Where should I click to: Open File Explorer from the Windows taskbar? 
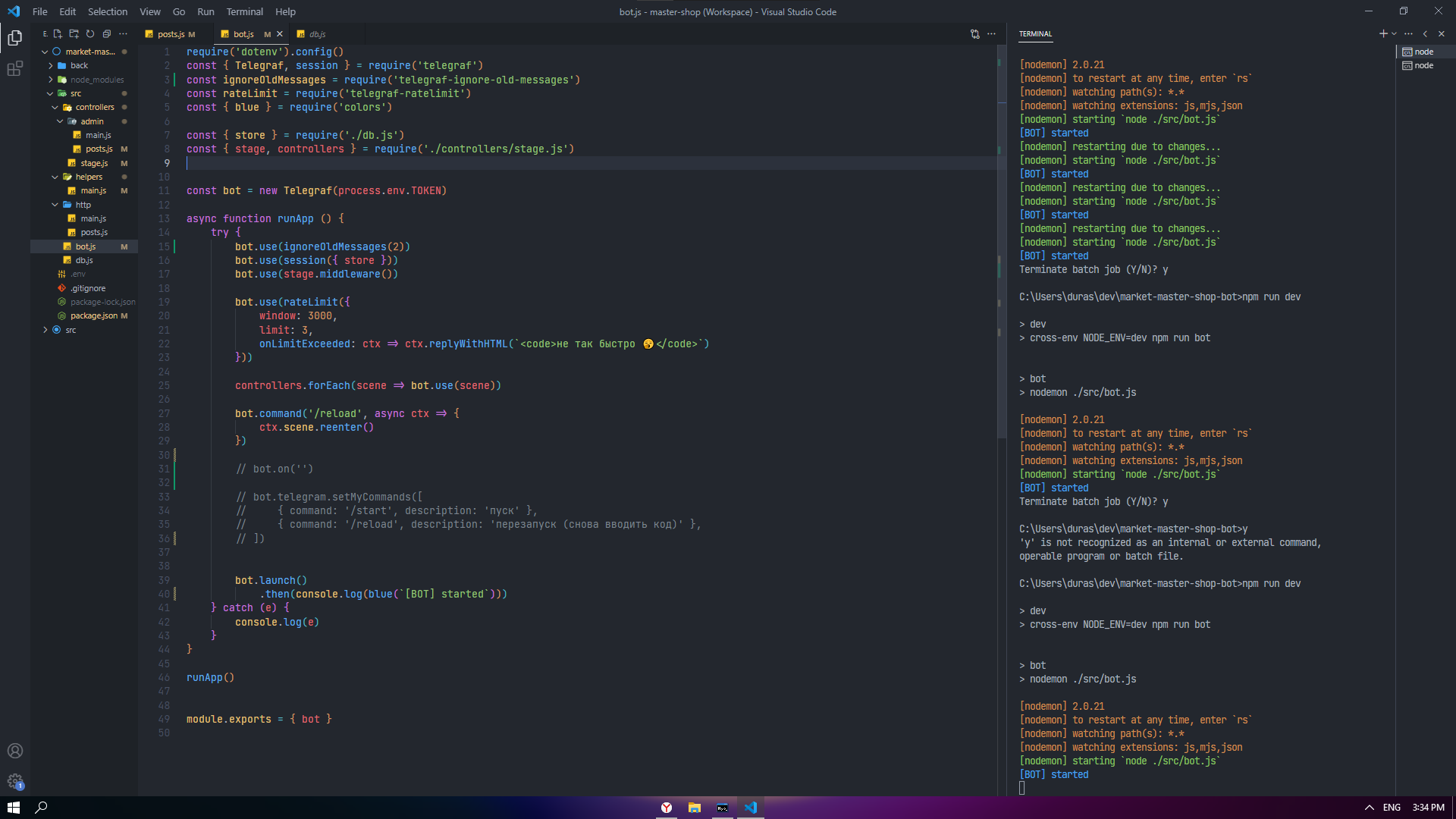[694, 807]
